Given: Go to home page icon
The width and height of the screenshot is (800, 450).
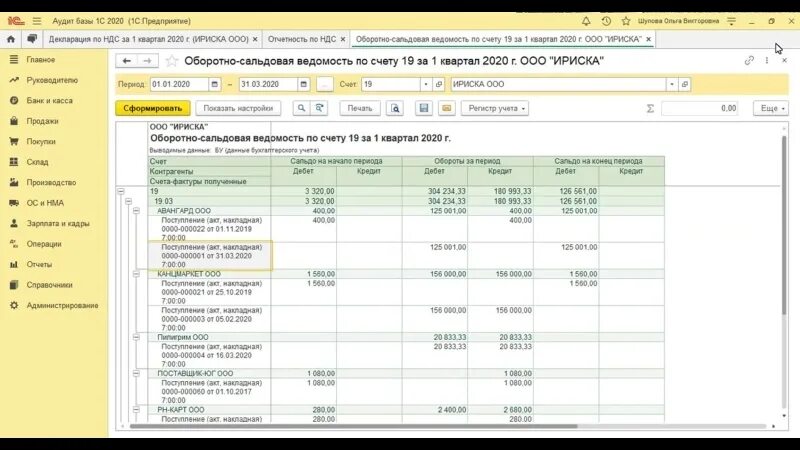Looking at the screenshot, I should pyautogui.click(x=11, y=39).
